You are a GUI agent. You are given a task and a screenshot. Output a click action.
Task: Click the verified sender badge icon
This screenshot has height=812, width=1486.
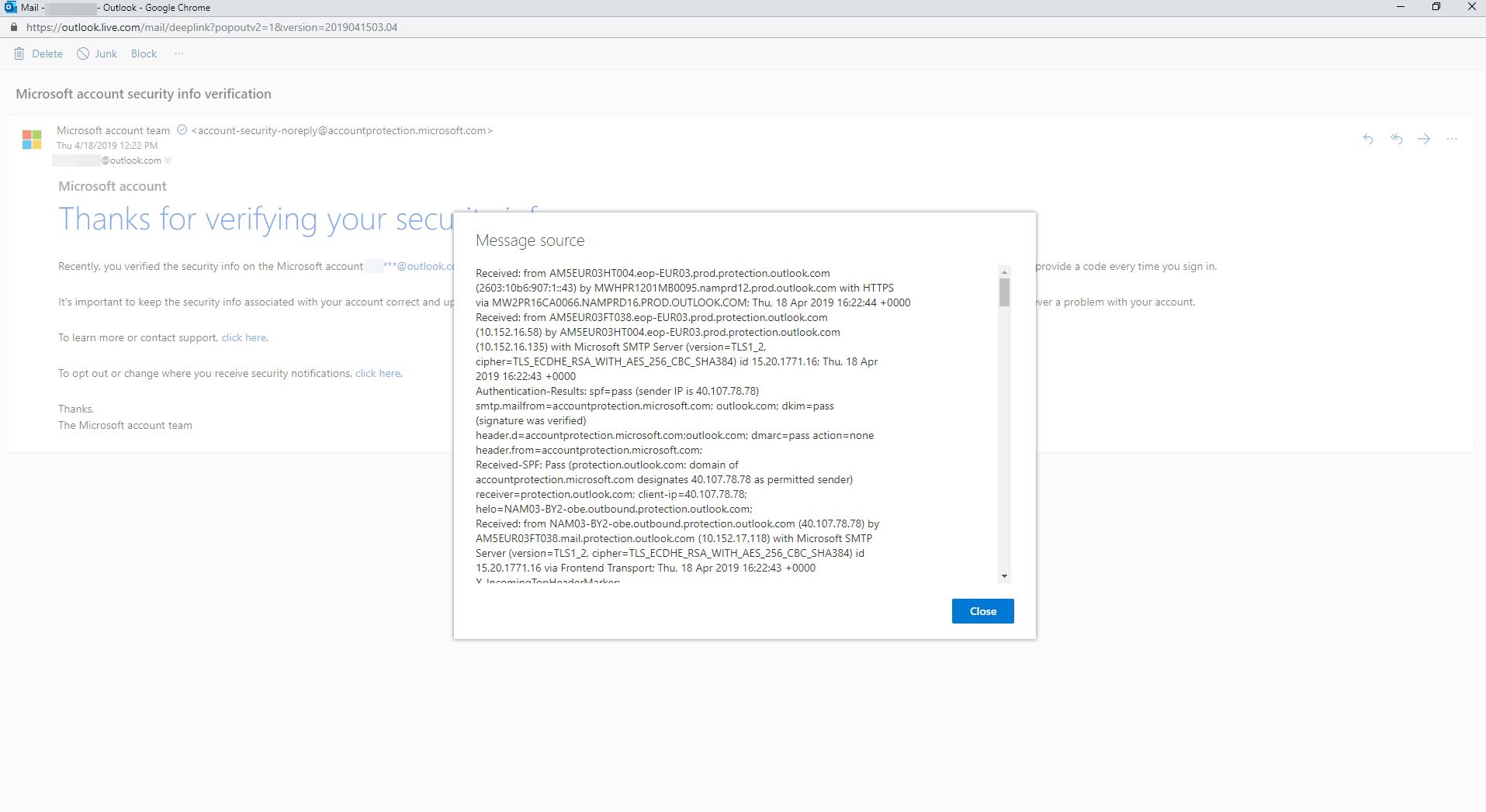182,130
